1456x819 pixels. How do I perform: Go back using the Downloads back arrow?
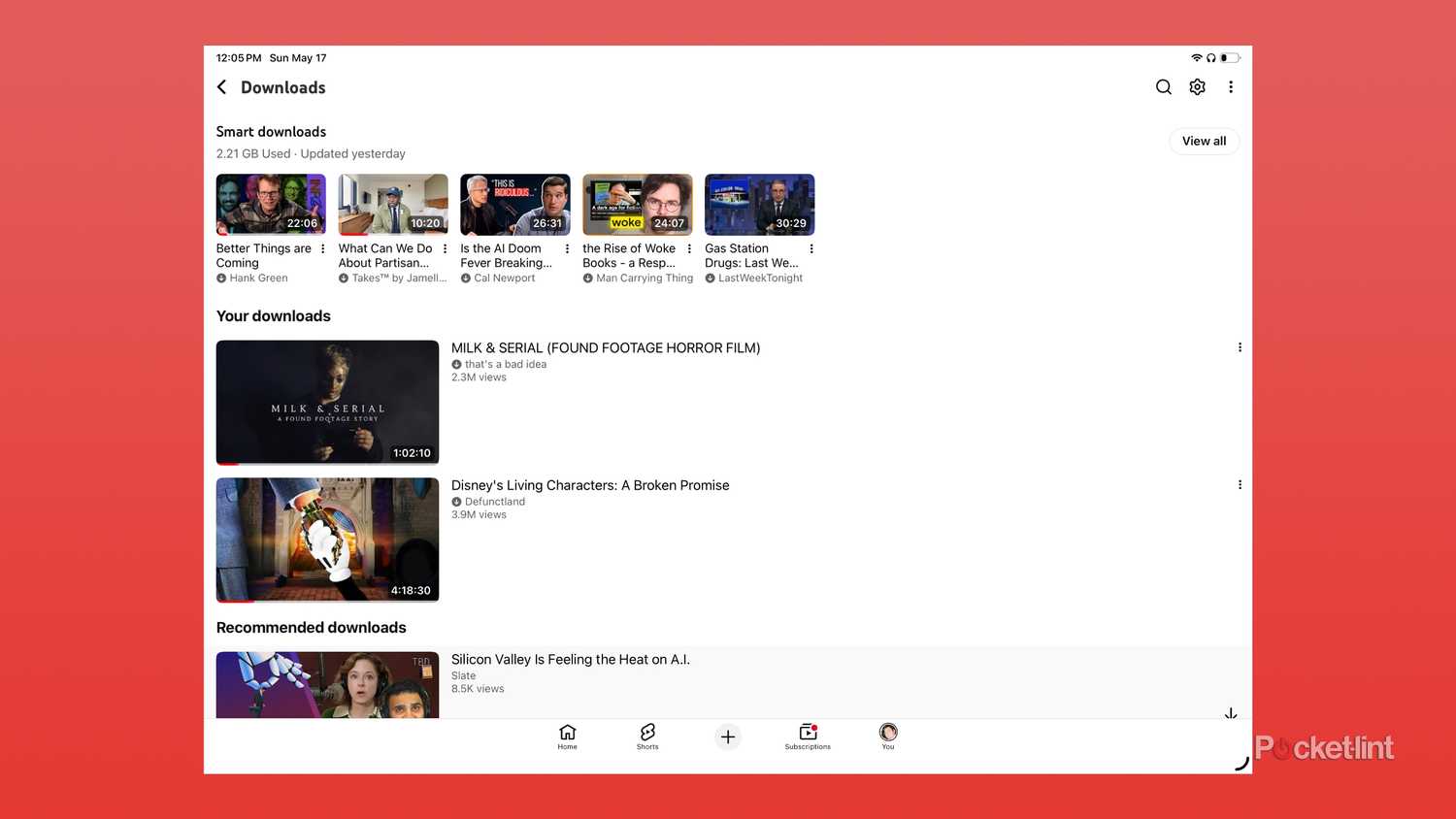[x=221, y=87]
